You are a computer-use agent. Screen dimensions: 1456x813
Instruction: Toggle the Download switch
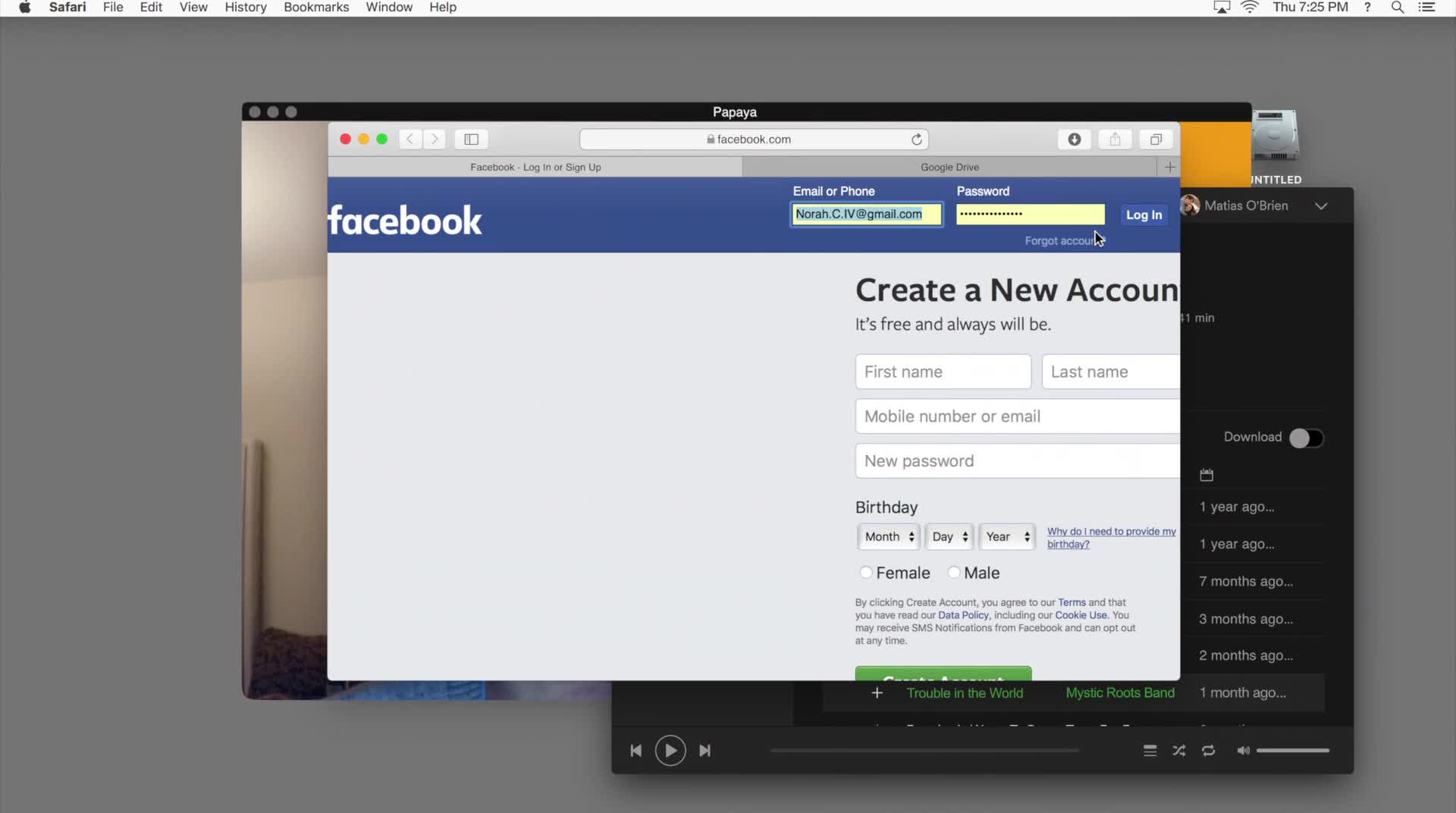click(x=1306, y=438)
